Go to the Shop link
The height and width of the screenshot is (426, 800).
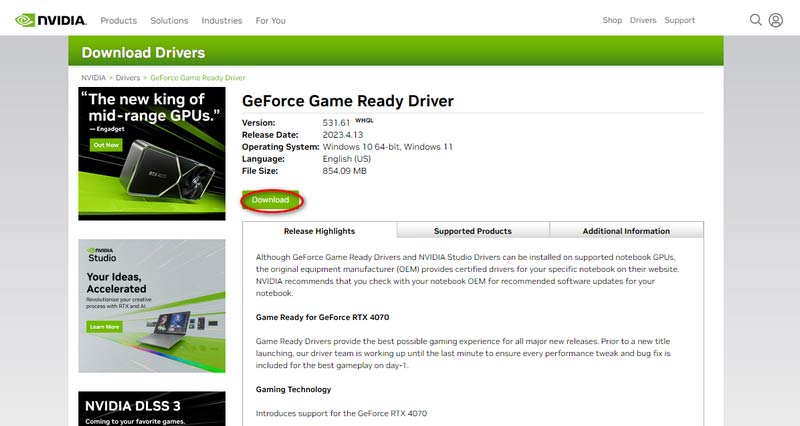(x=612, y=20)
